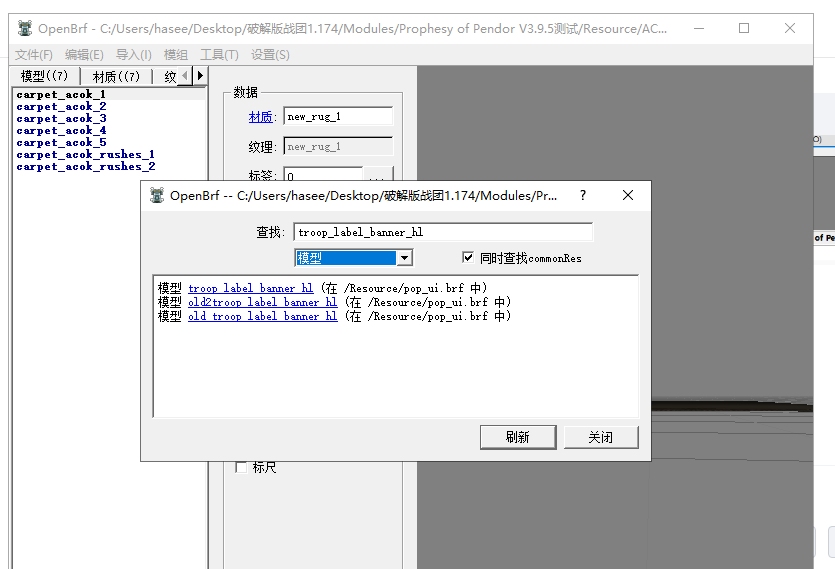Switch to the partially visible 纹 tab
This screenshot has height=569, width=835.
tap(169, 77)
